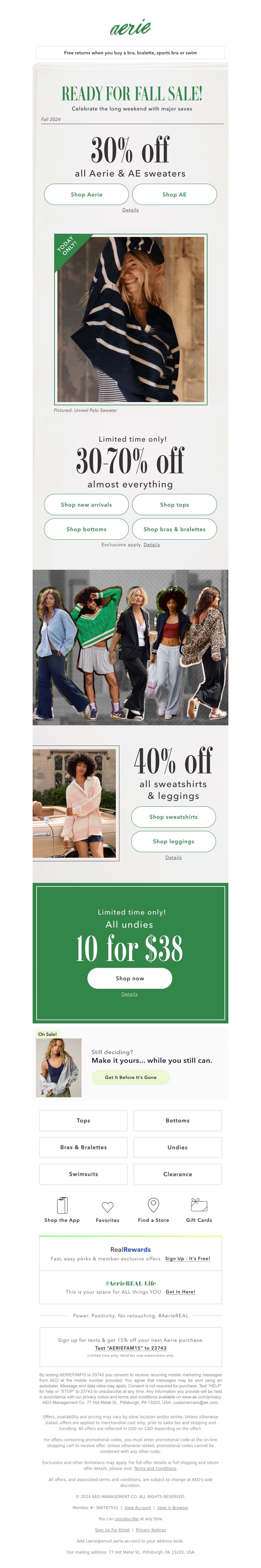Image resolution: width=261 pixels, height=1568 pixels.
Task: Open the Gift Cards icon
Action: 199,1205
